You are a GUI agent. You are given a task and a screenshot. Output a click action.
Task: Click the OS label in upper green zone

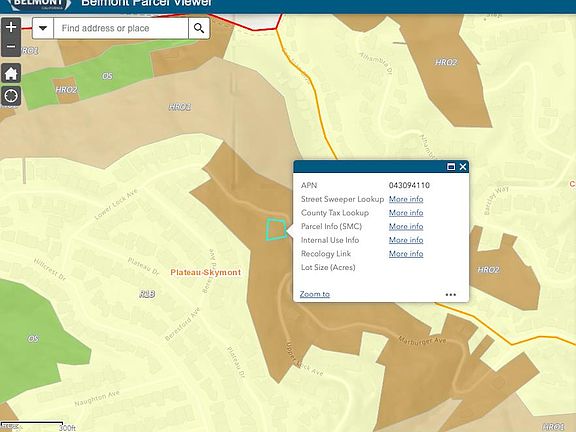pos(107,76)
